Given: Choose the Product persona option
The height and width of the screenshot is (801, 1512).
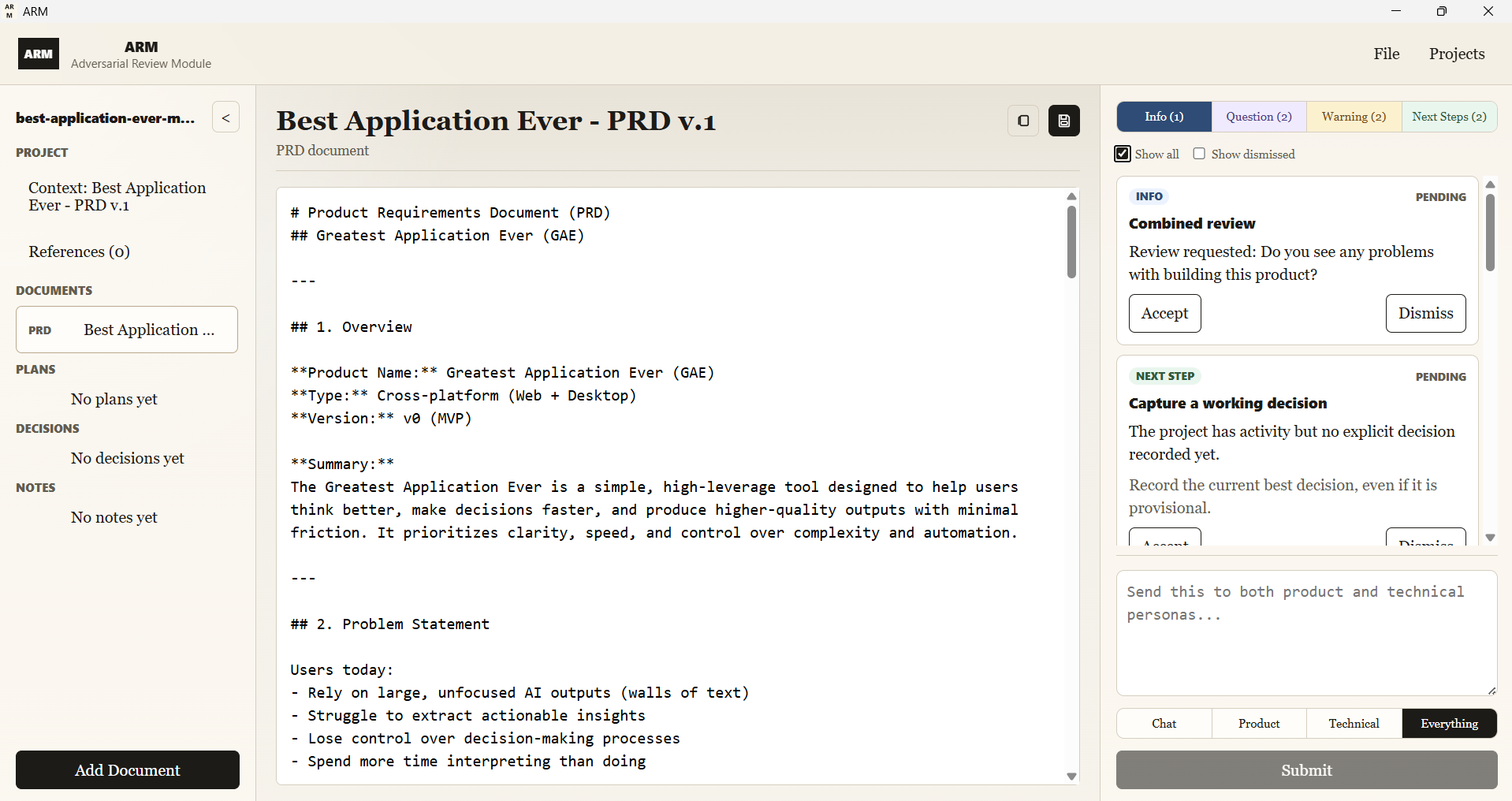Looking at the screenshot, I should coord(1259,723).
